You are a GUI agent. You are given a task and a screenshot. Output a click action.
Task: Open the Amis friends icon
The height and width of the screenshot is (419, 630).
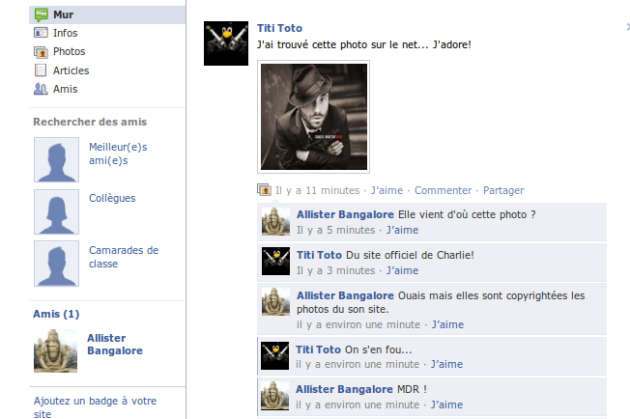tap(41, 89)
